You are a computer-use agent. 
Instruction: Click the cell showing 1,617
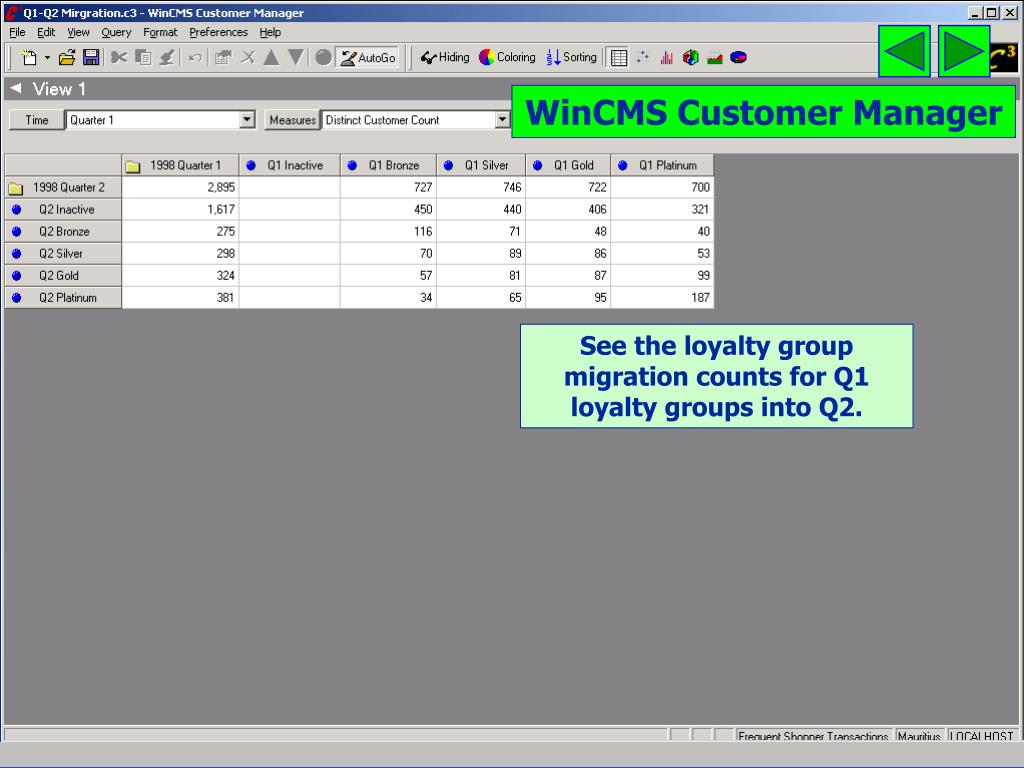click(180, 210)
